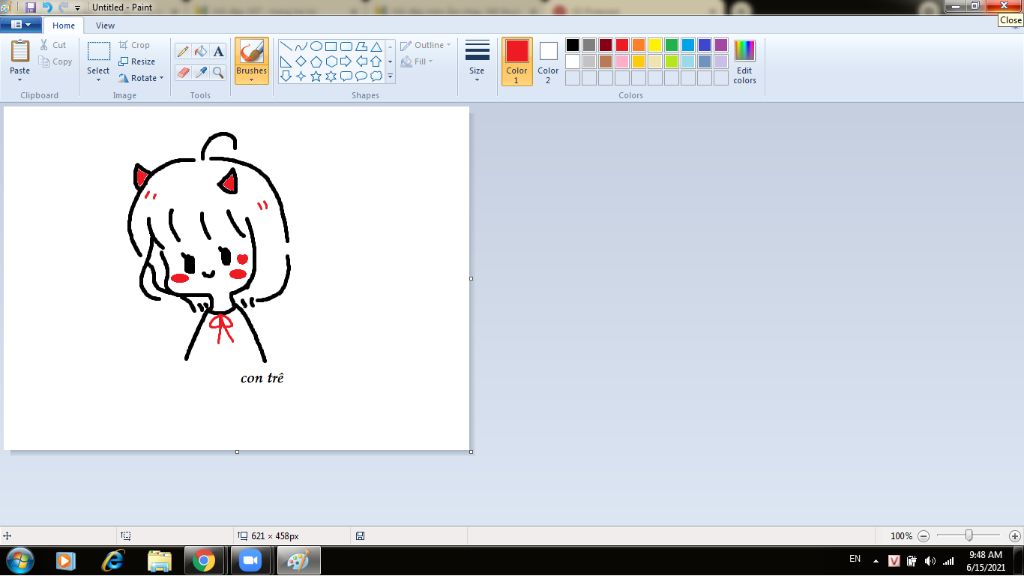Open the Size line thickness dropdown

click(477, 61)
